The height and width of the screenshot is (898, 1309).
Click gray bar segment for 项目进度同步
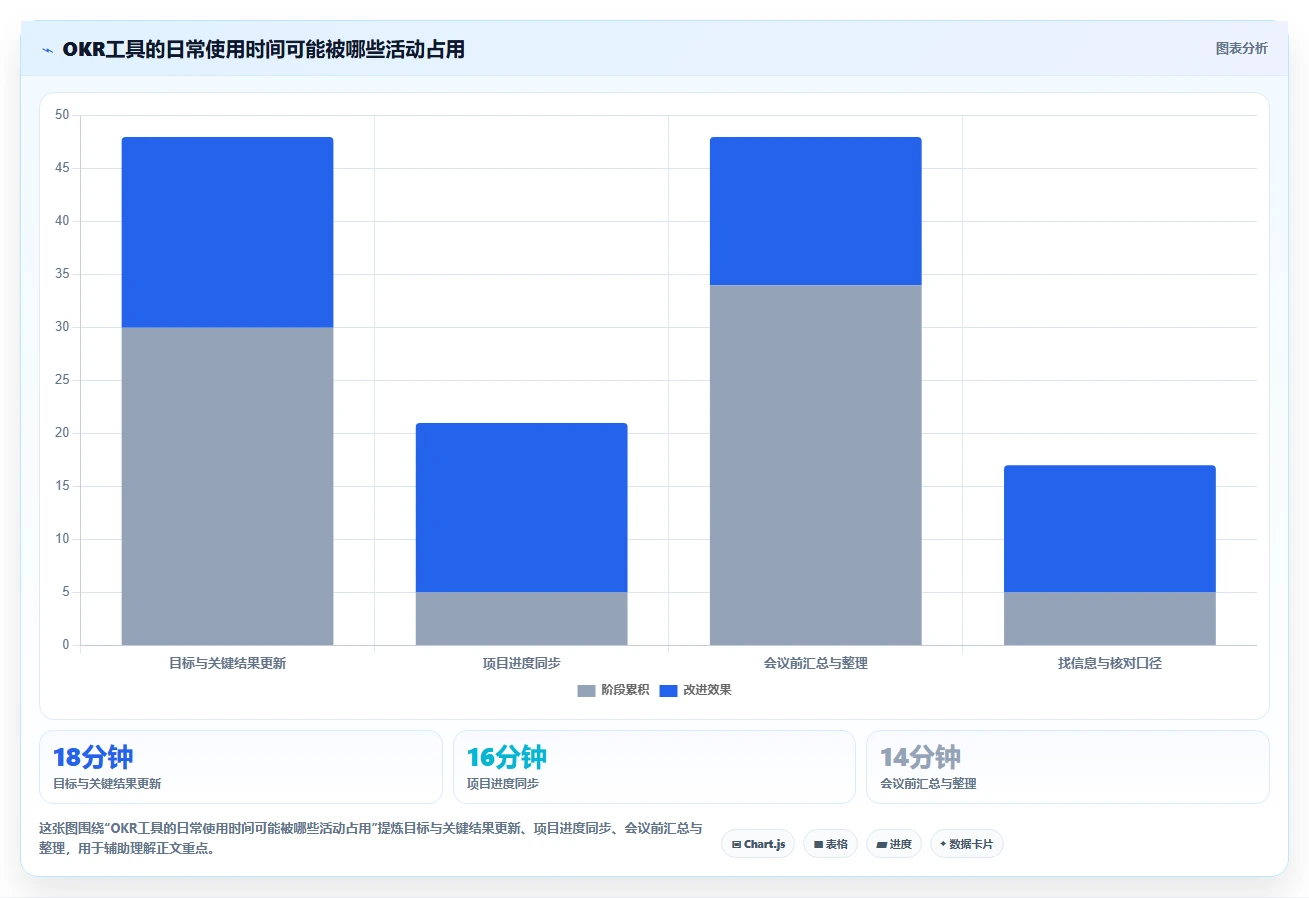521,618
